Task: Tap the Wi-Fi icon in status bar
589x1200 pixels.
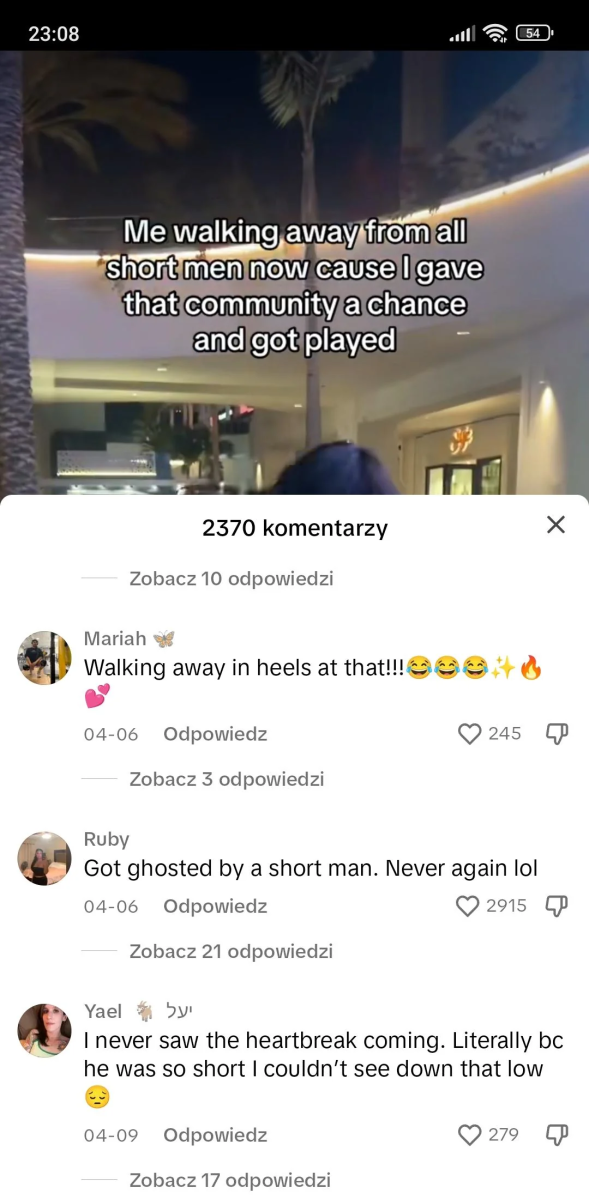Action: click(x=494, y=33)
